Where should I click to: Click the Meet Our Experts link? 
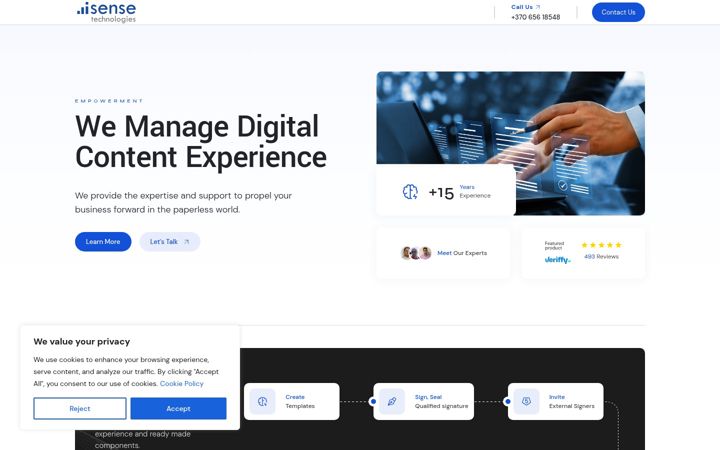[x=462, y=253]
